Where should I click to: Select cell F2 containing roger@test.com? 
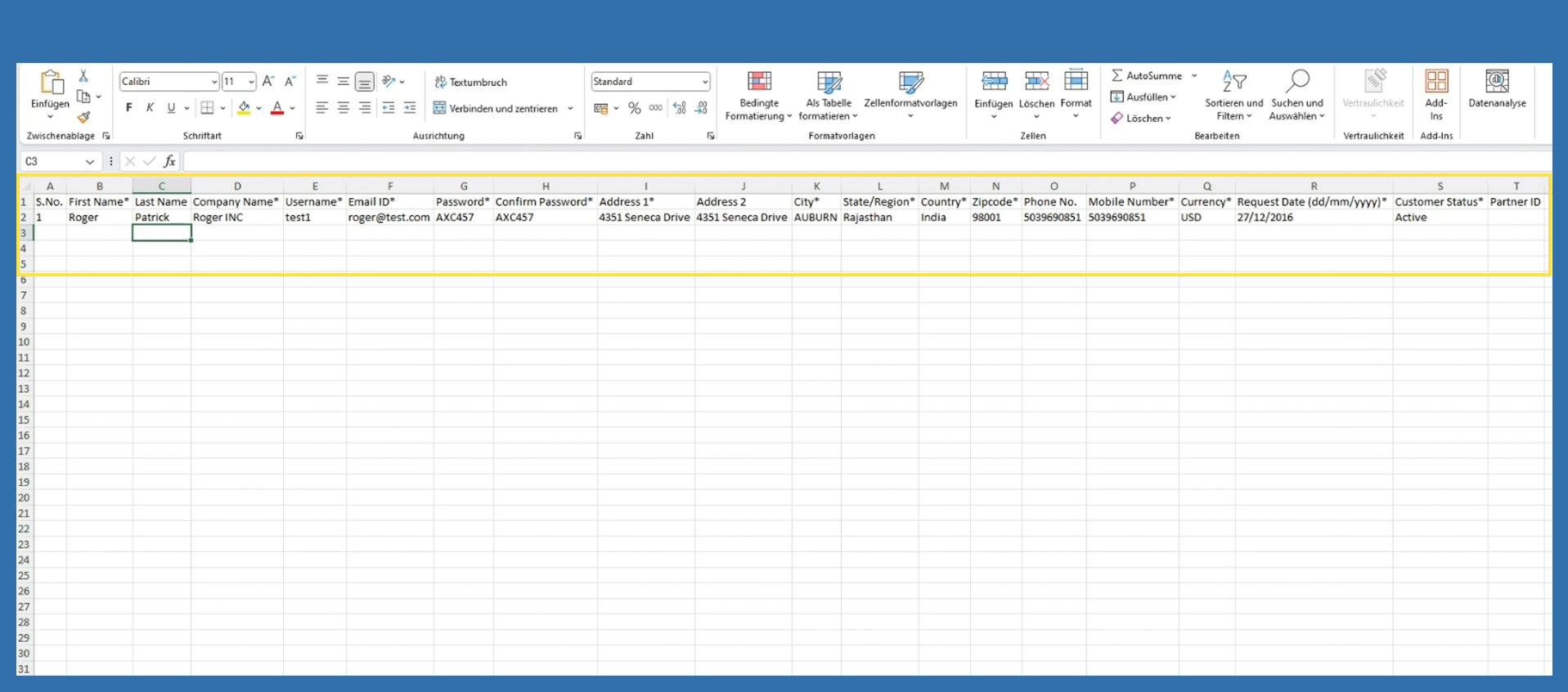(389, 218)
